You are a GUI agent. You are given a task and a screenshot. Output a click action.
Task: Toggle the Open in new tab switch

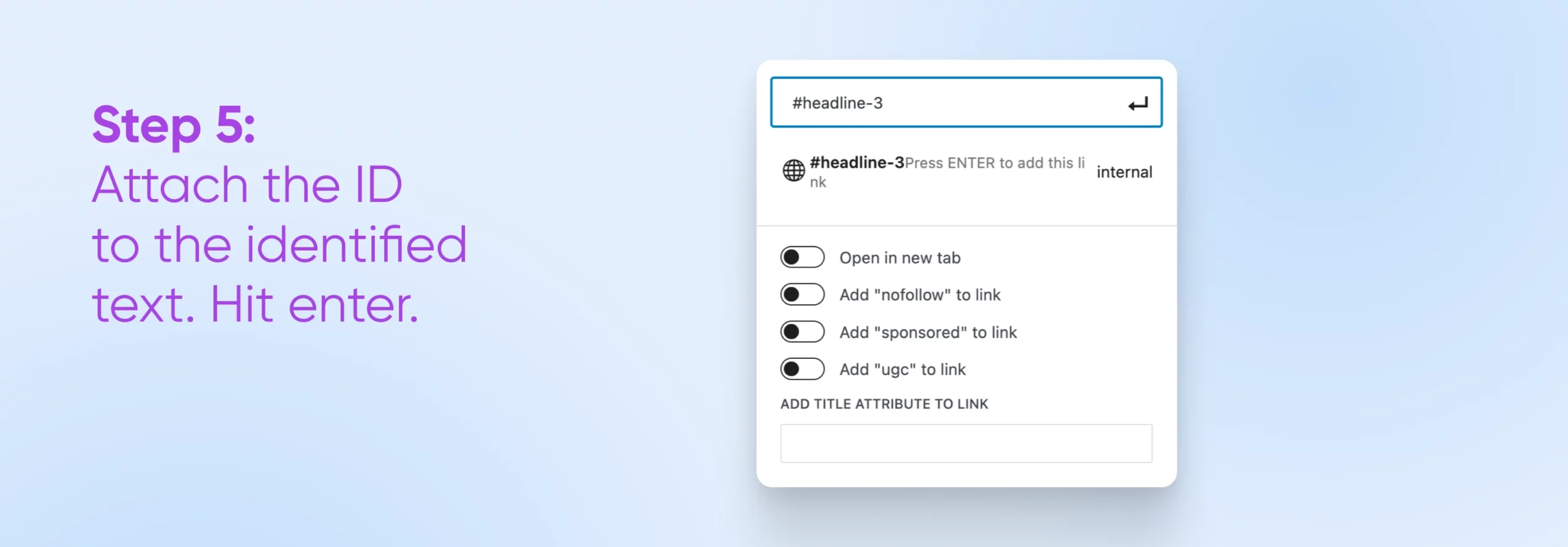pos(802,257)
